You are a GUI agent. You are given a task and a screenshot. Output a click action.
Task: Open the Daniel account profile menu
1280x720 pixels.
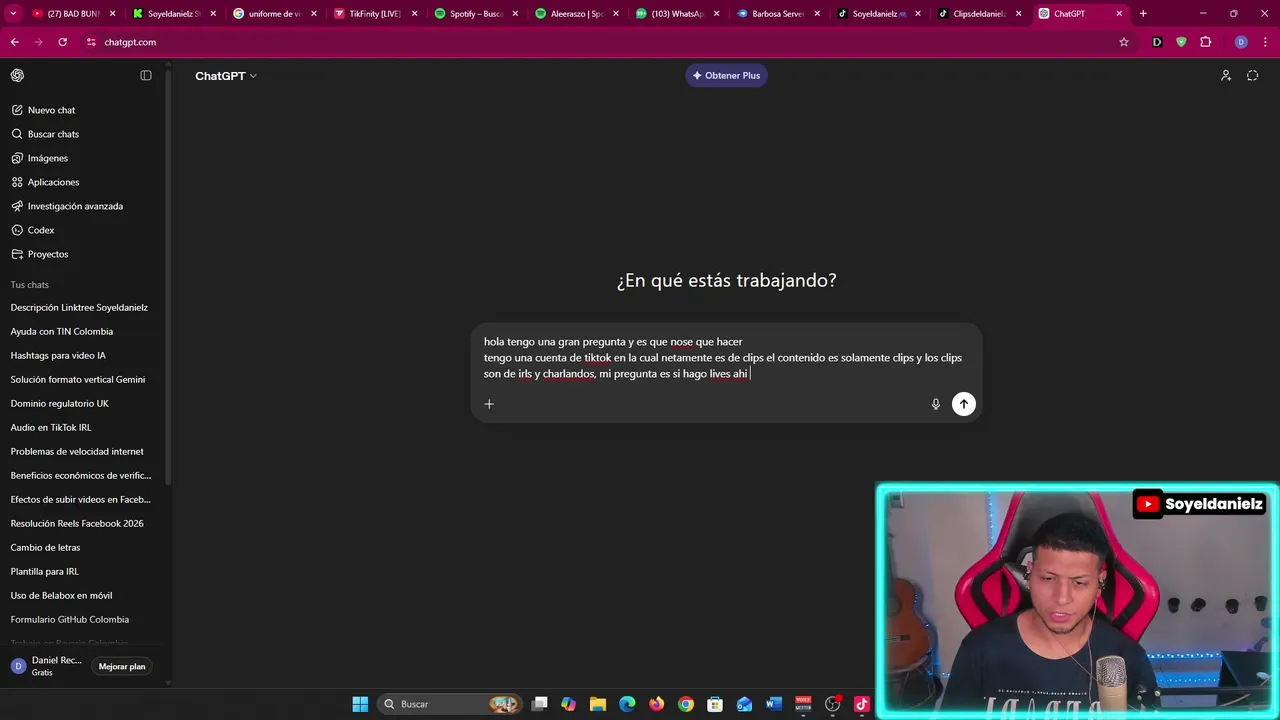(x=47, y=666)
